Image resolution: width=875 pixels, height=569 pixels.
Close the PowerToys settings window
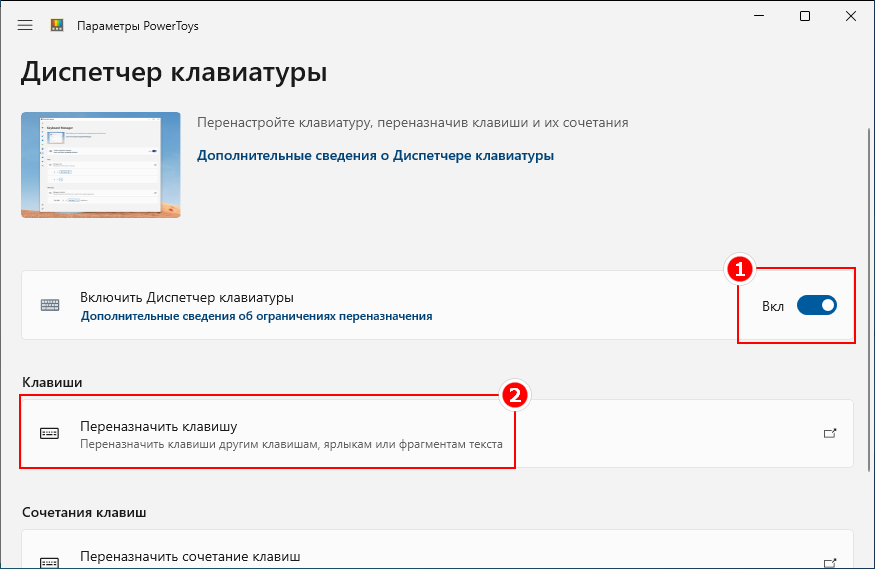[850, 16]
